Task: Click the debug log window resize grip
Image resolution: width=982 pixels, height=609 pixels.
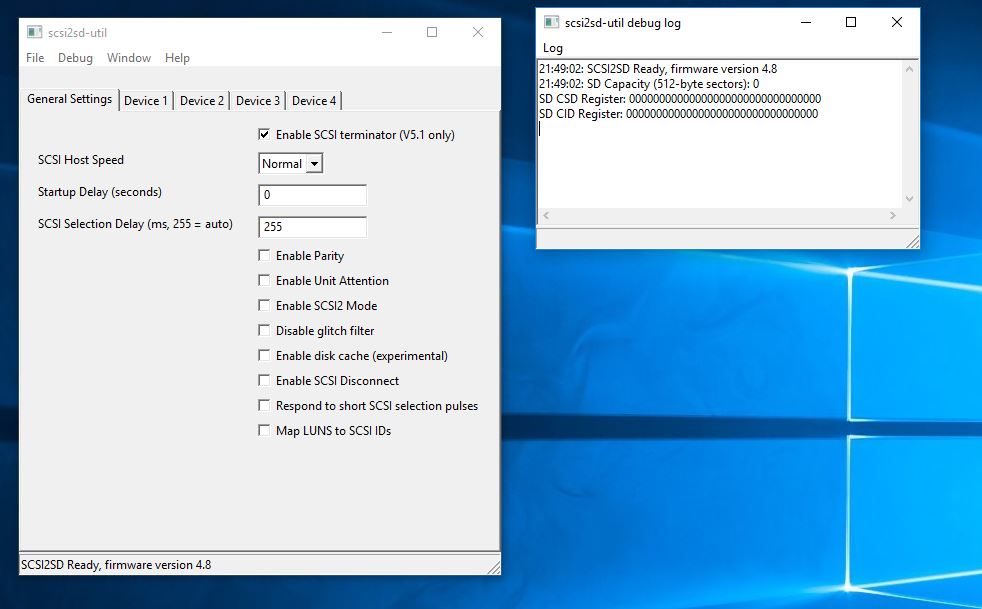Action: (912, 241)
